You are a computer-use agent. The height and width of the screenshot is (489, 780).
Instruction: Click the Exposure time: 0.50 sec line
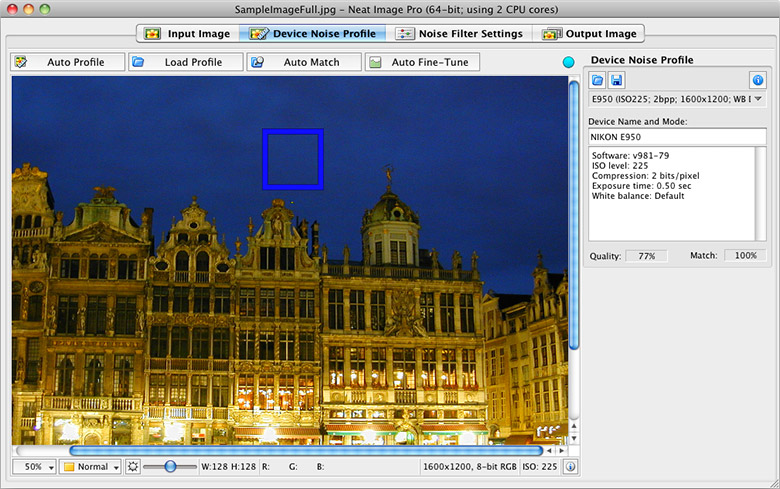coord(642,186)
